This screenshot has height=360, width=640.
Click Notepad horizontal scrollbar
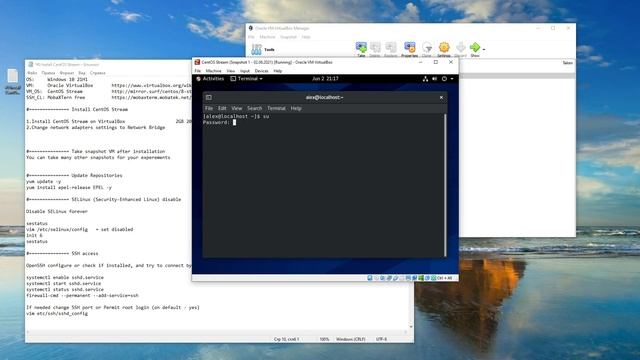click(x=216, y=332)
